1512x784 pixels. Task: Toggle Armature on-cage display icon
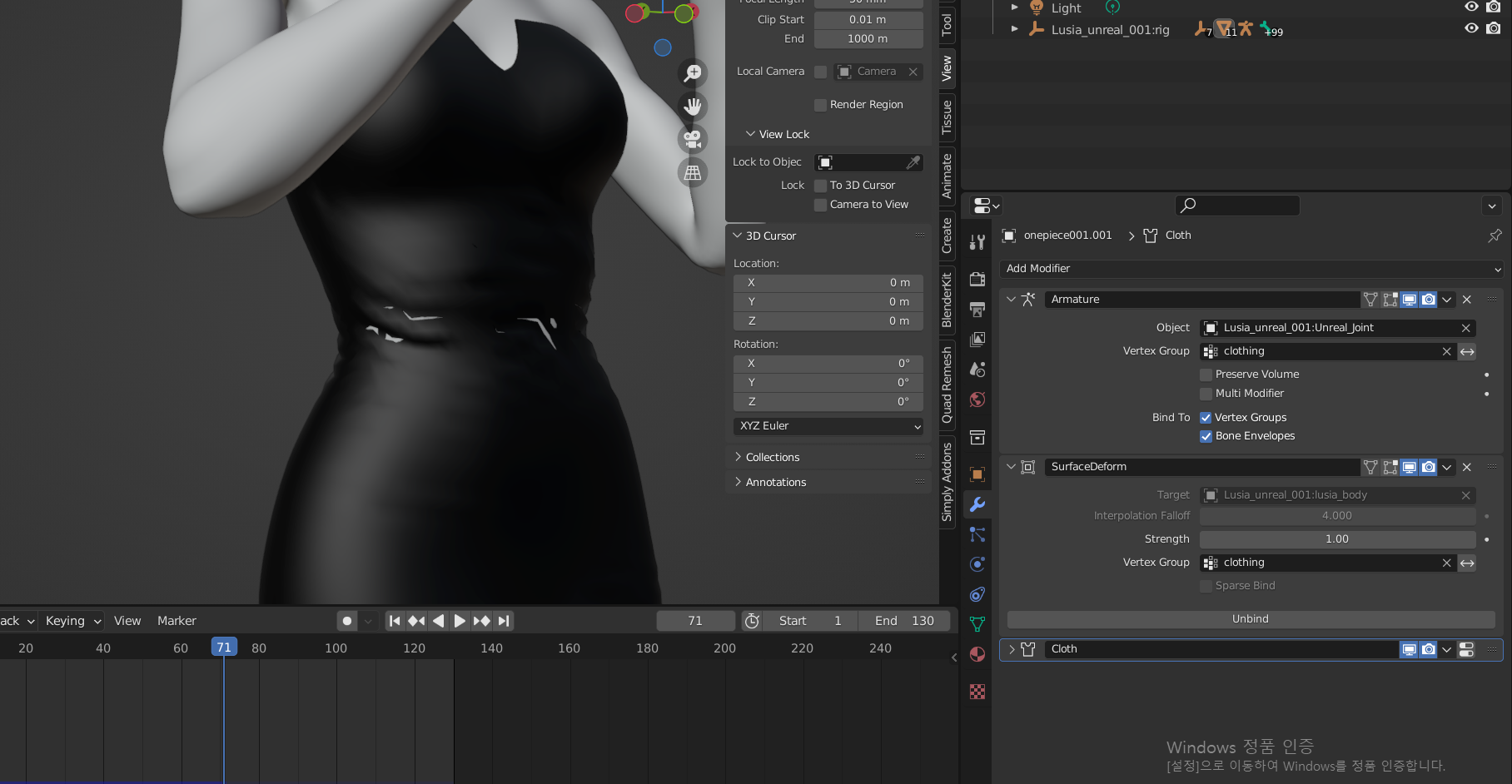1370,300
